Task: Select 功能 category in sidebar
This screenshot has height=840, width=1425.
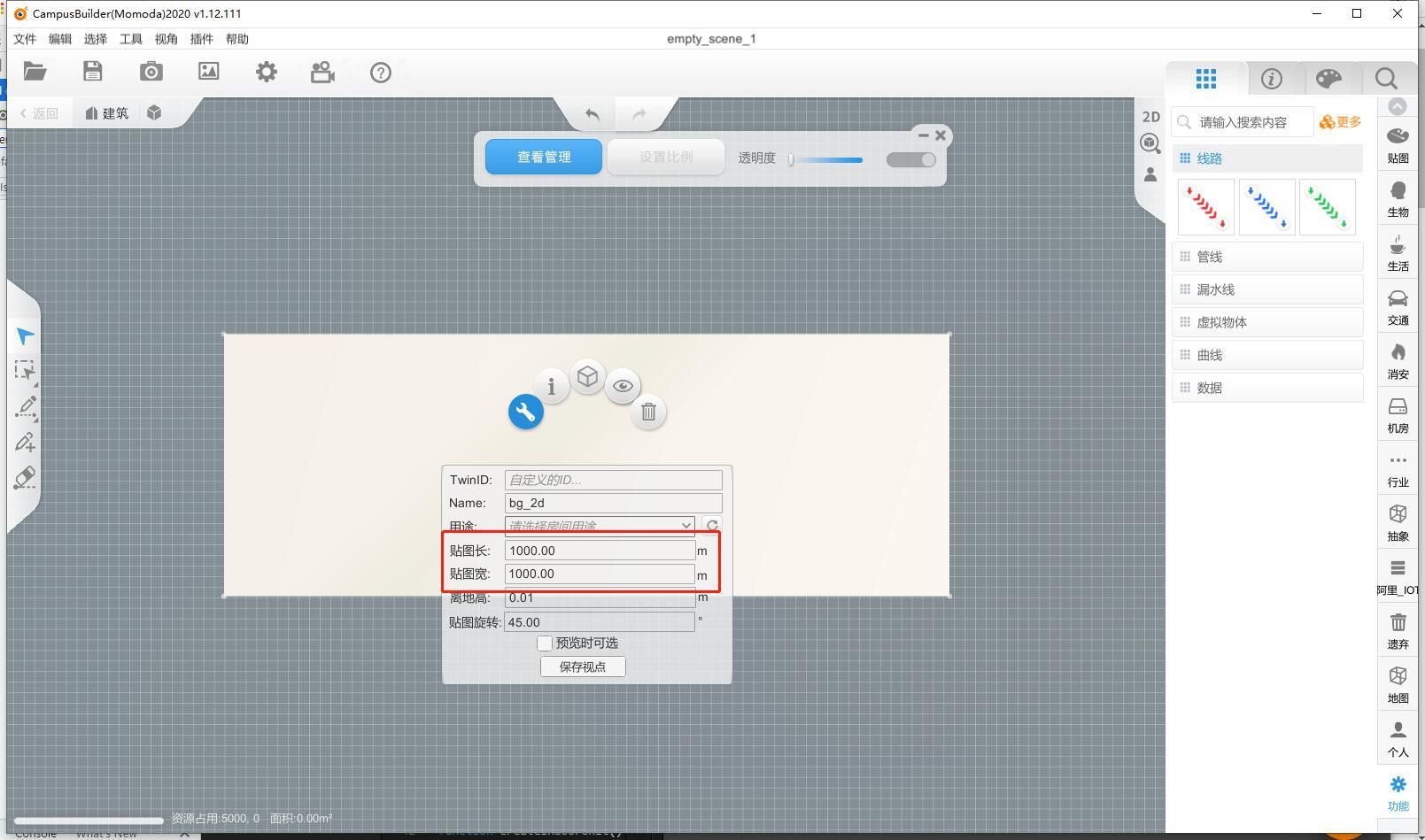Action: point(1398,793)
